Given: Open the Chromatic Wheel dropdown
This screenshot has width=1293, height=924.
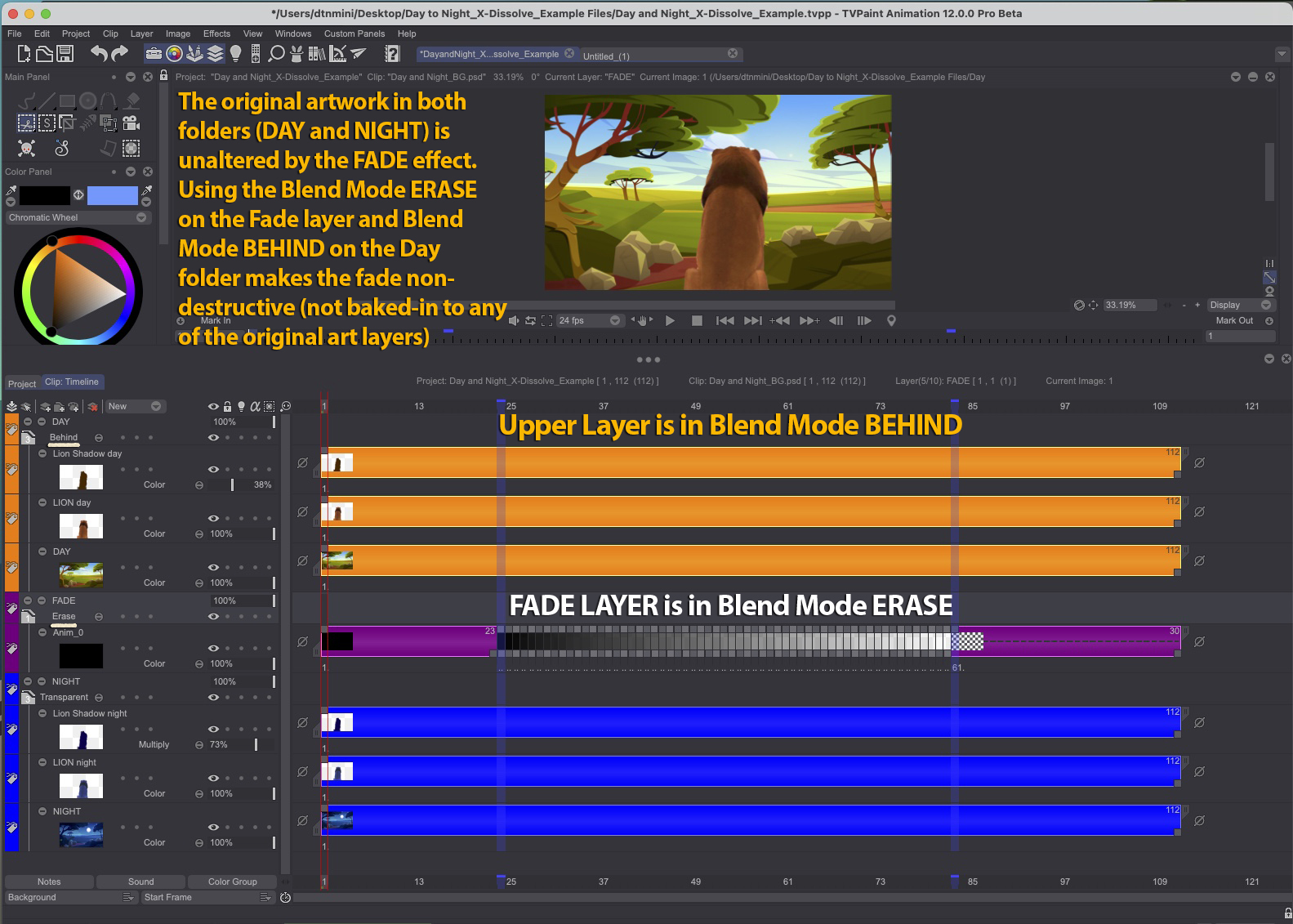Looking at the screenshot, I should [78, 217].
